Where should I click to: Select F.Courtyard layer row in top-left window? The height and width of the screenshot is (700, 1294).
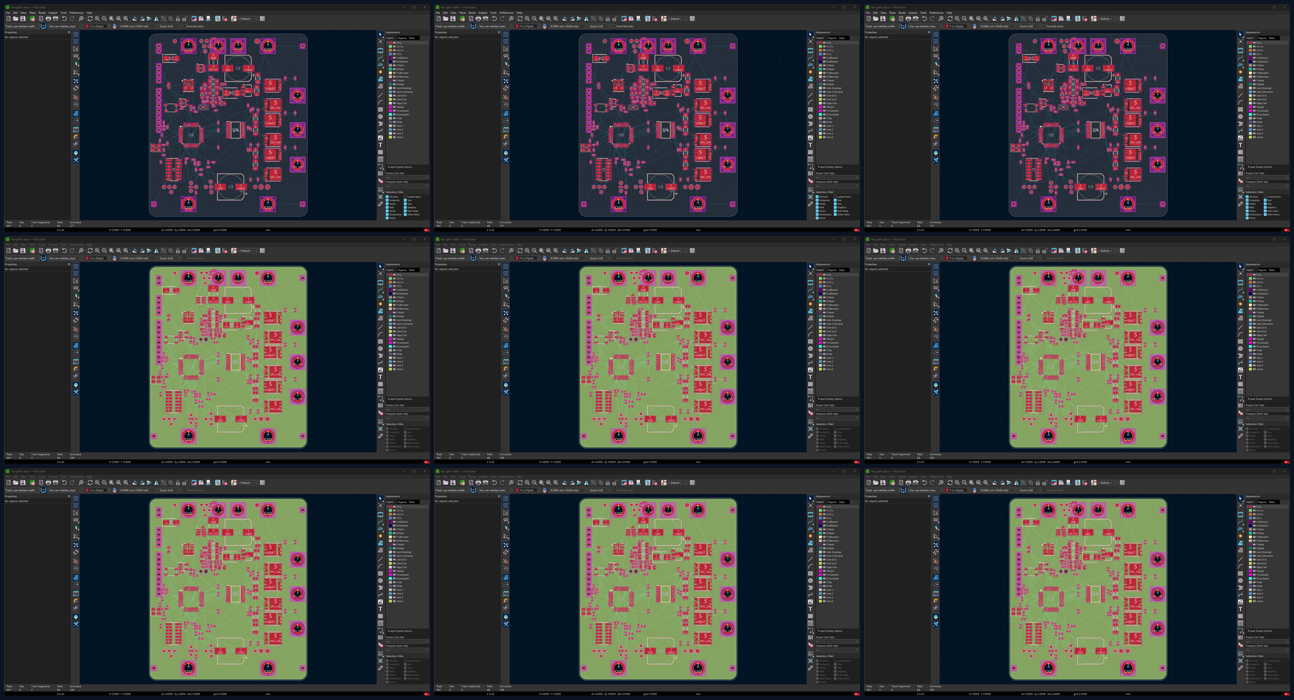(x=407, y=110)
